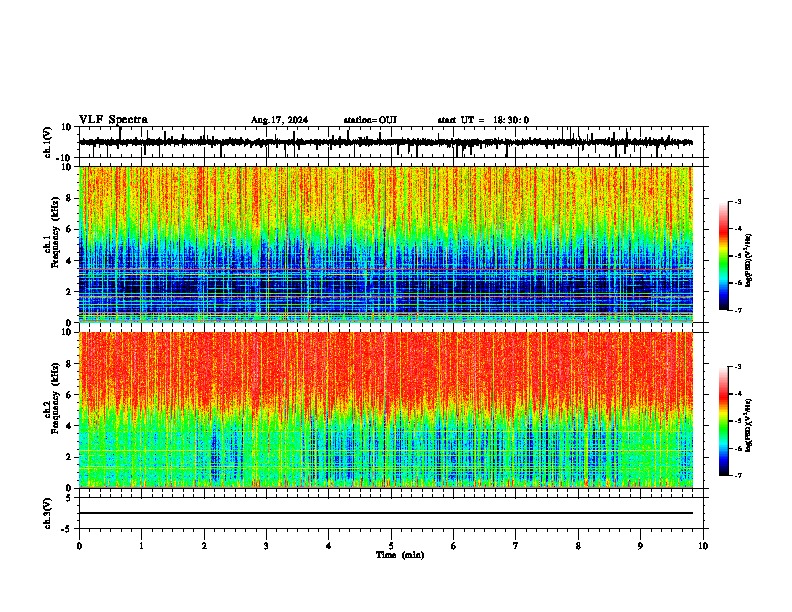Click time axis tick label '3'
This screenshot has height=612, width=792.
coord(266,546)
